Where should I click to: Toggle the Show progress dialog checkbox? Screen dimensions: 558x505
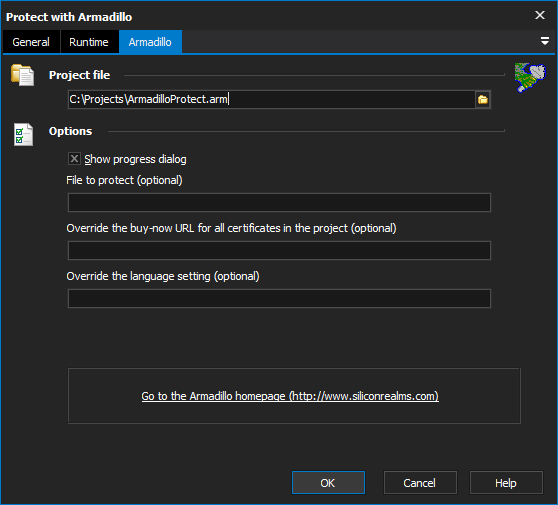point(74,159)
